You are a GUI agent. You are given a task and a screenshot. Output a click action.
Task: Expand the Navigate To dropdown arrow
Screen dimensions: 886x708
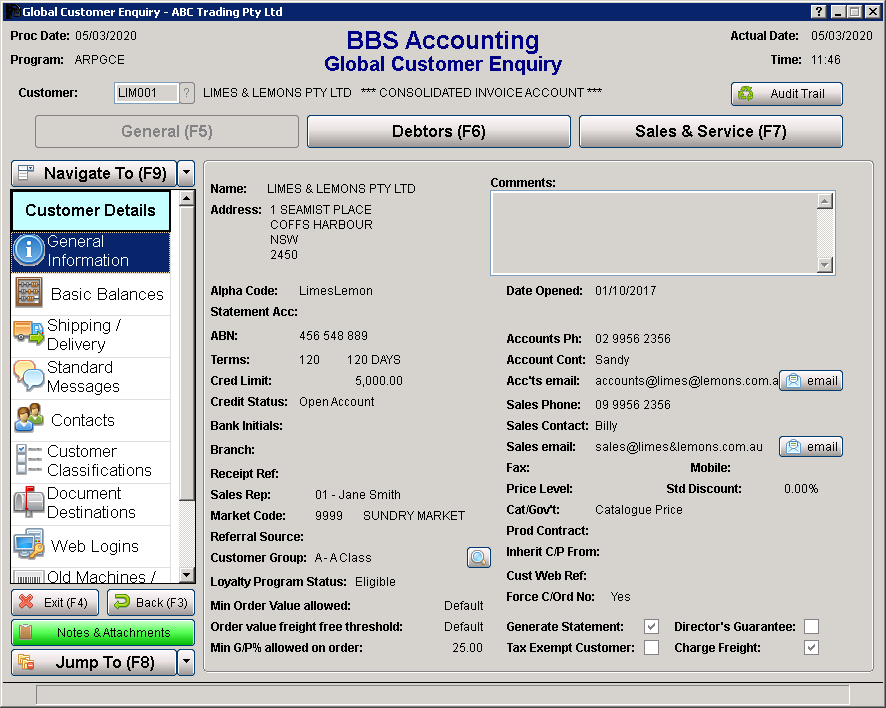coord(186,173)
